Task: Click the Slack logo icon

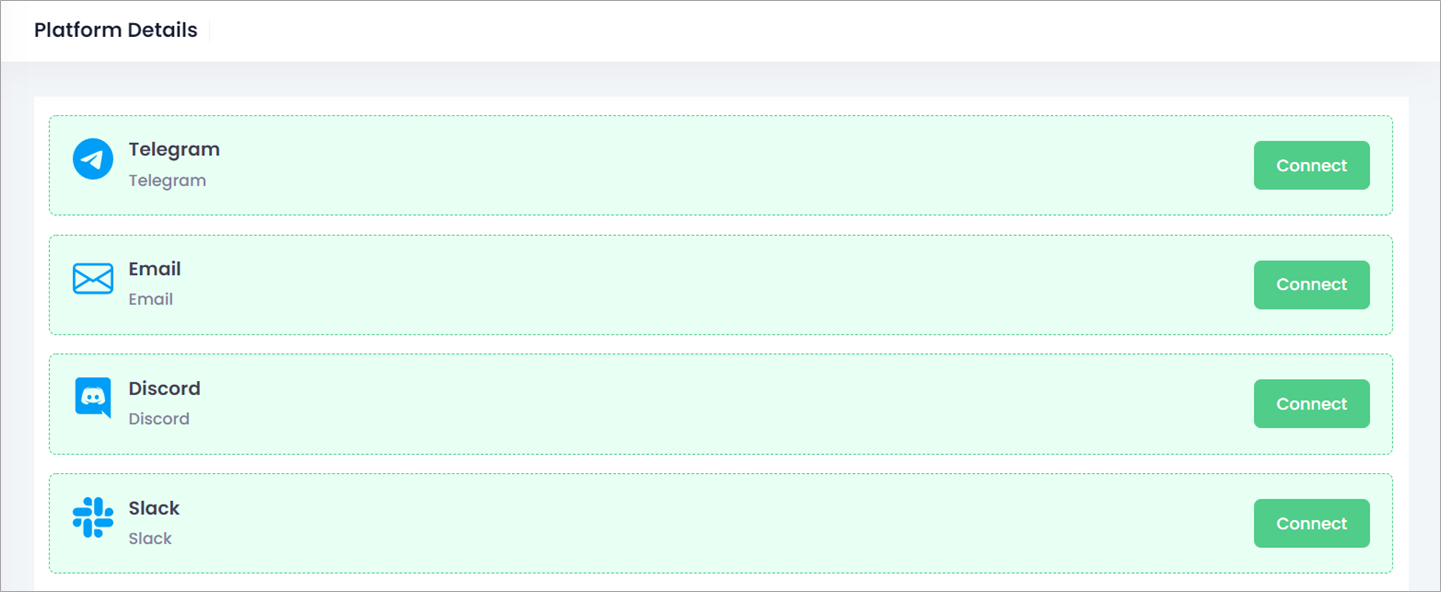Action: (93, 517)
